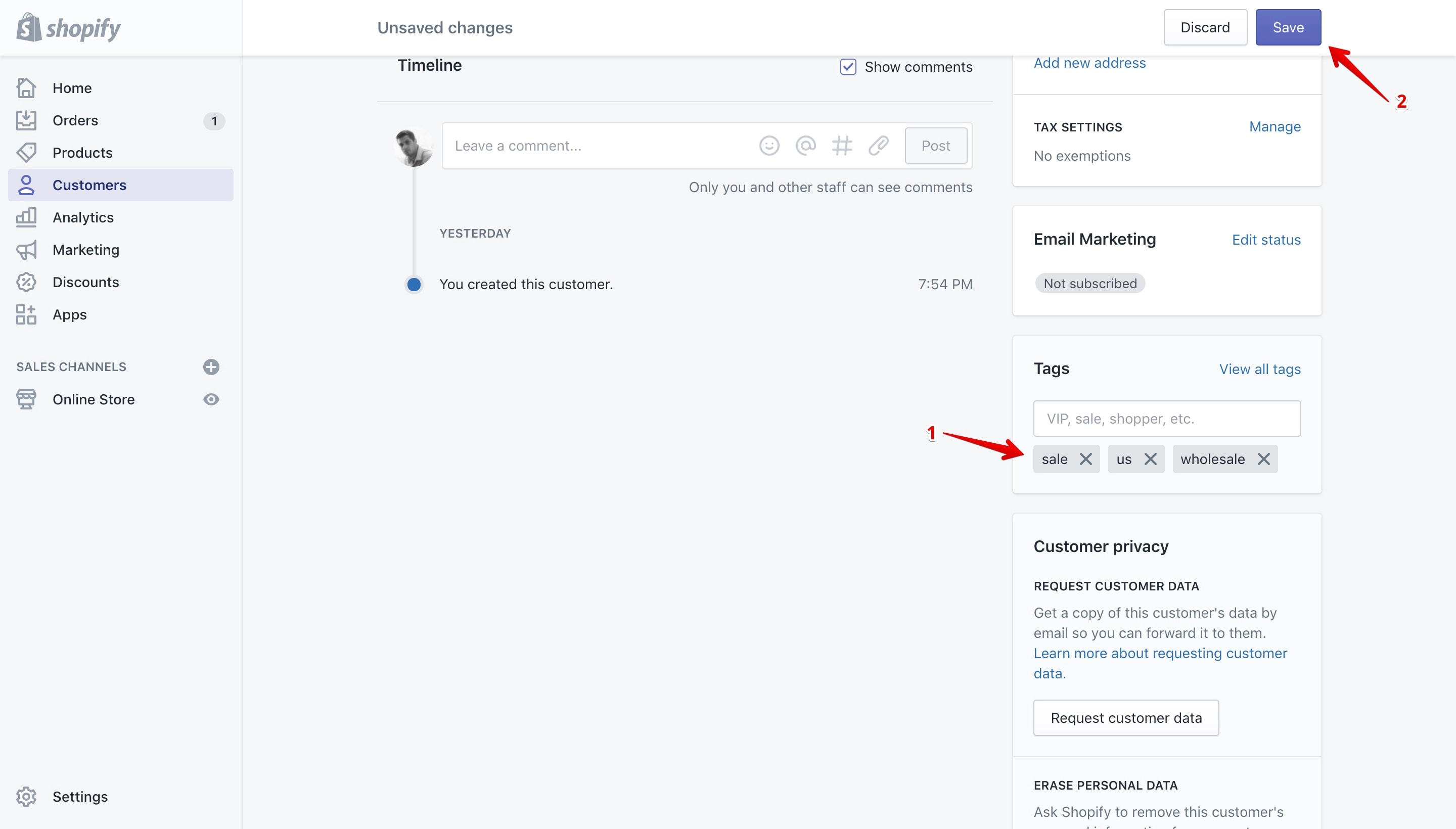Viewport: 1456px width, 829px height.
Task: Go to Products section
Action: (121, 153)
